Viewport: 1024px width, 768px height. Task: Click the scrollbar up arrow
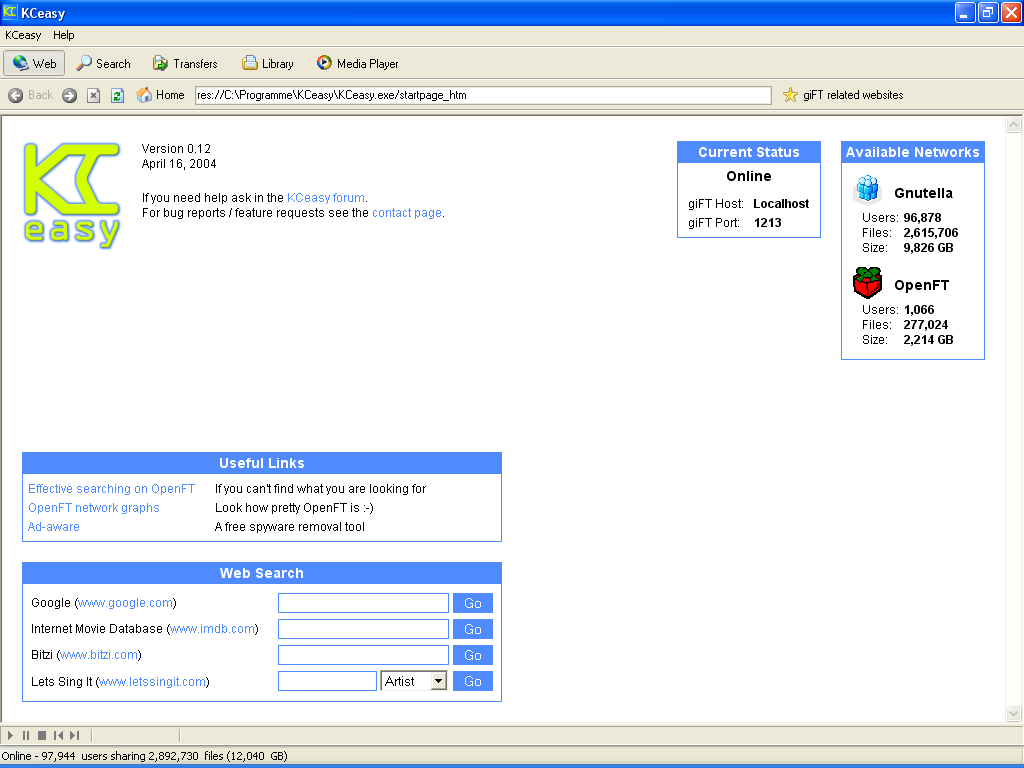[1014, 124]
